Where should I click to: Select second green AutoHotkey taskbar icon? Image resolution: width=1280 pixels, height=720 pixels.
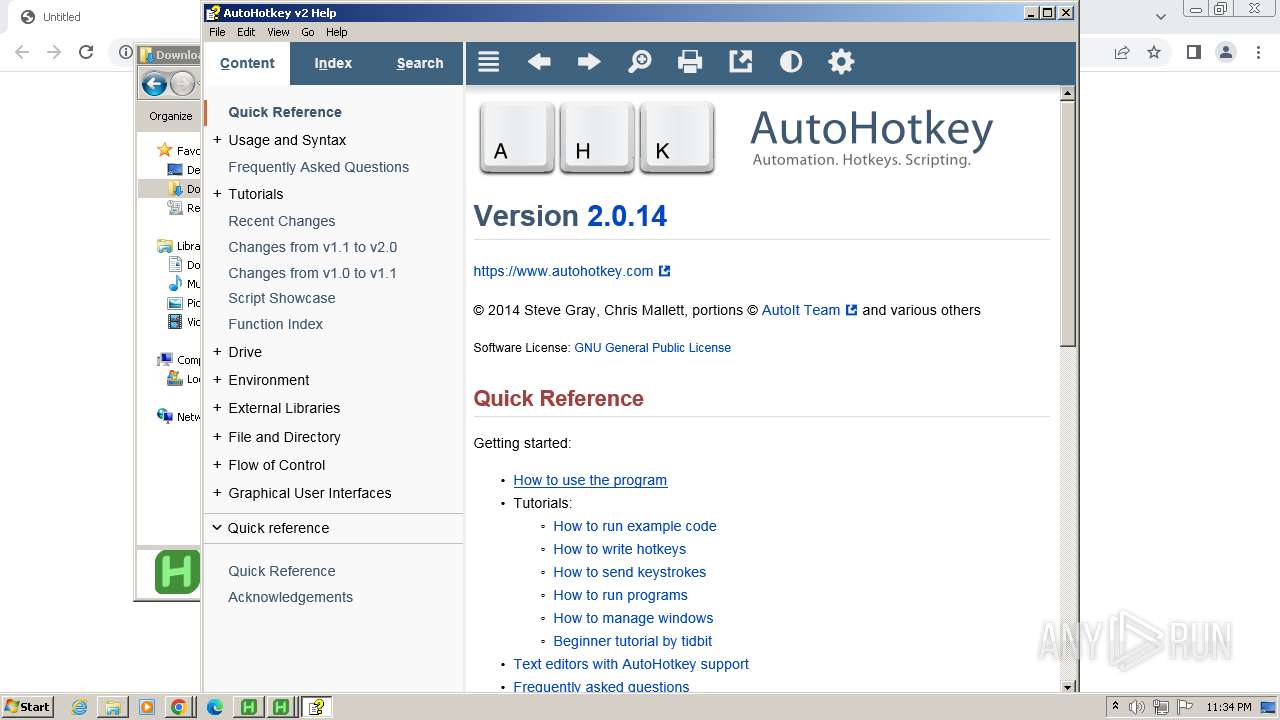282,707
